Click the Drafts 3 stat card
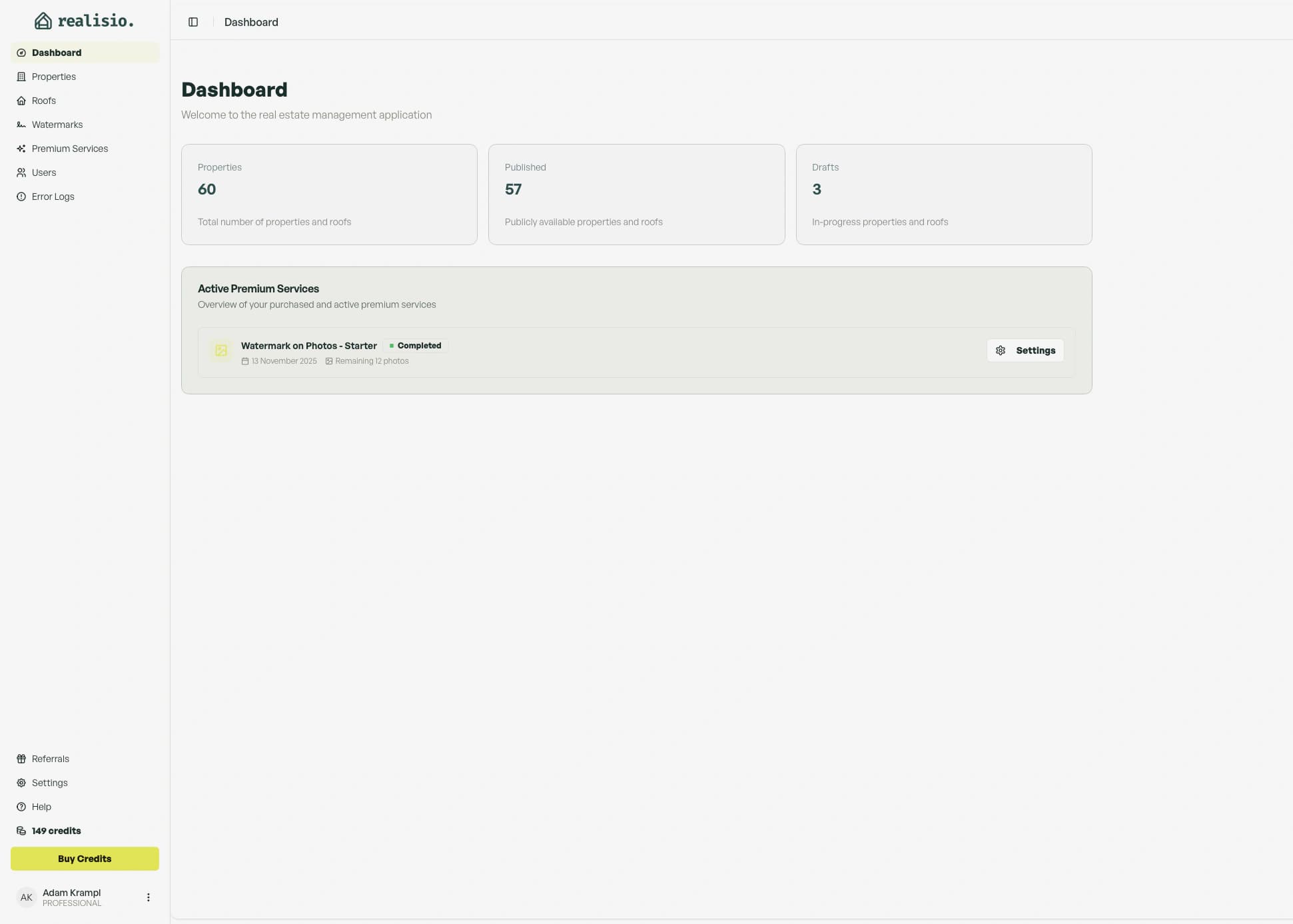 [x=944, y=195]
